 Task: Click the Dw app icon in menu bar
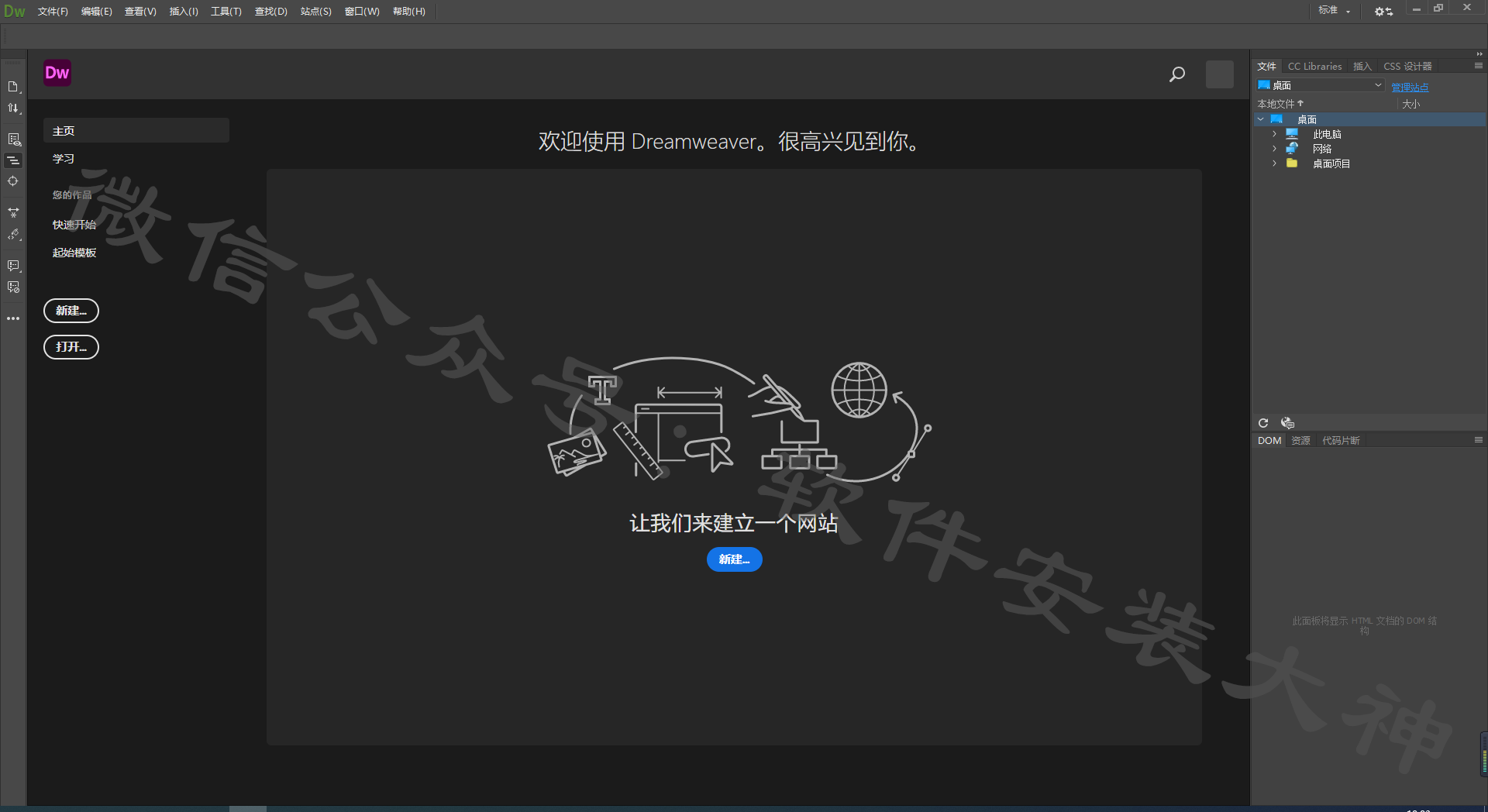pyautogui.click(x=14, y=11)
